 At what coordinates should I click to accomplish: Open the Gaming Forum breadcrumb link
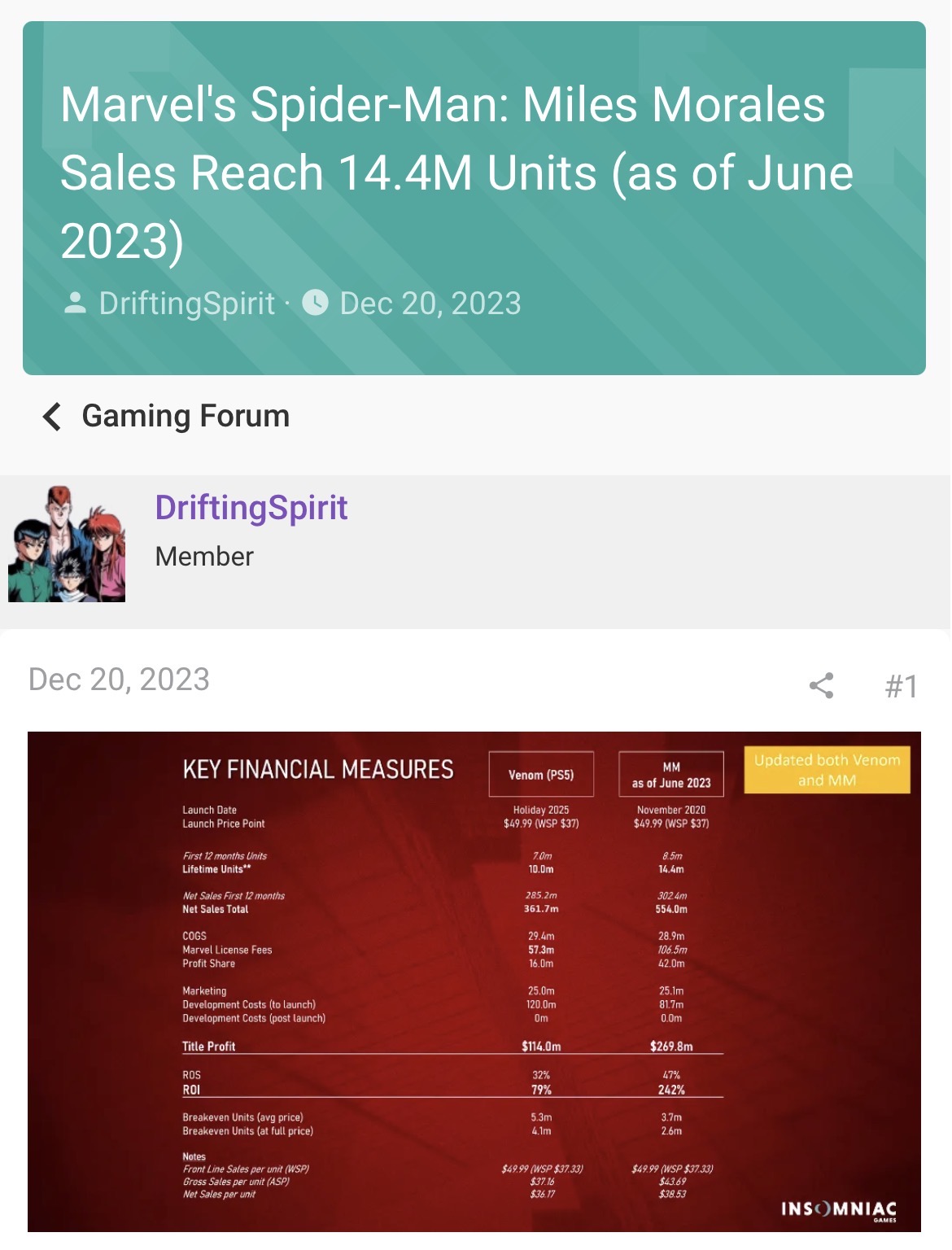coord(186,417)
